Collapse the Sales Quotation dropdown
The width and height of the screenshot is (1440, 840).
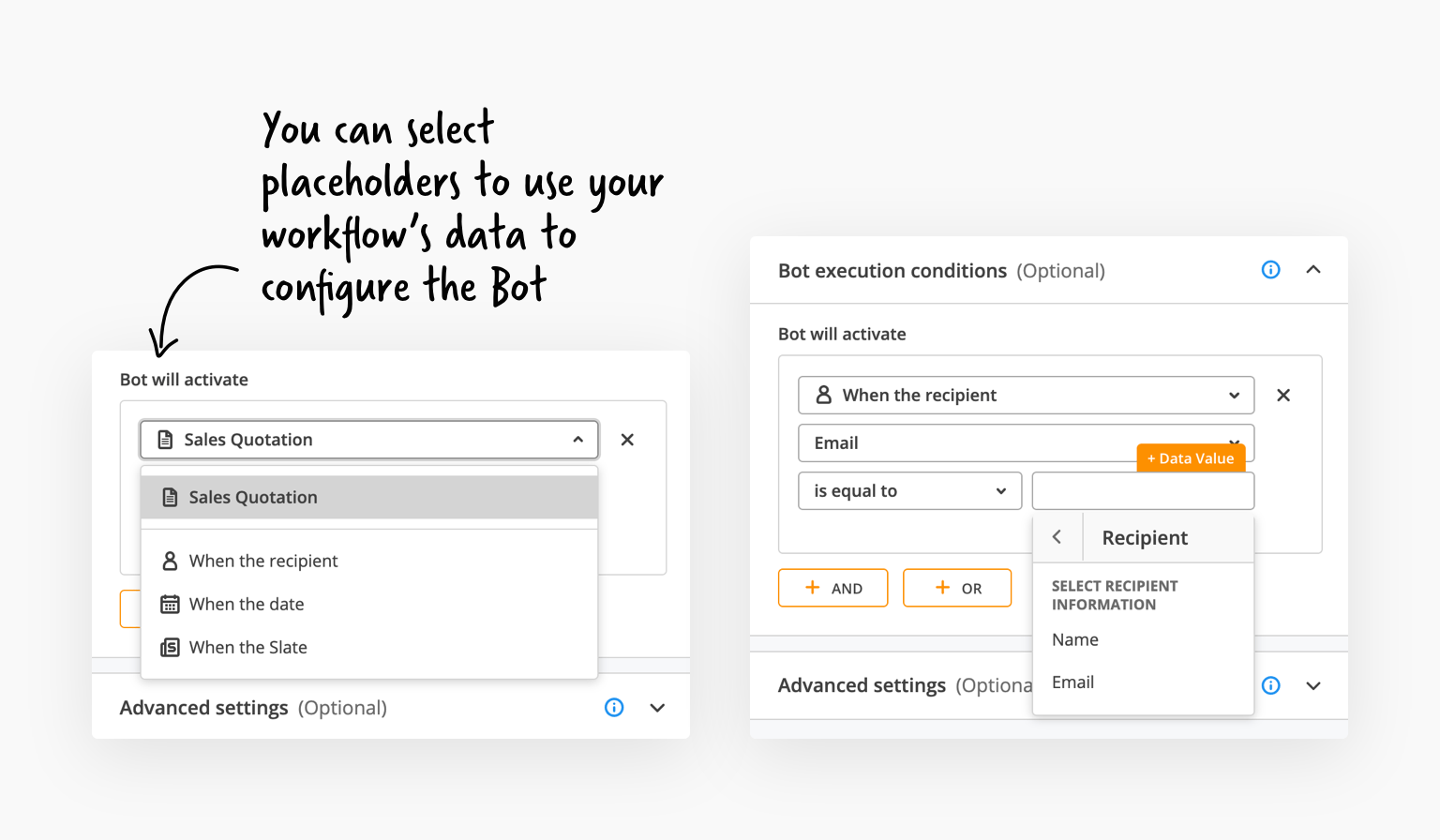point(577,439)
